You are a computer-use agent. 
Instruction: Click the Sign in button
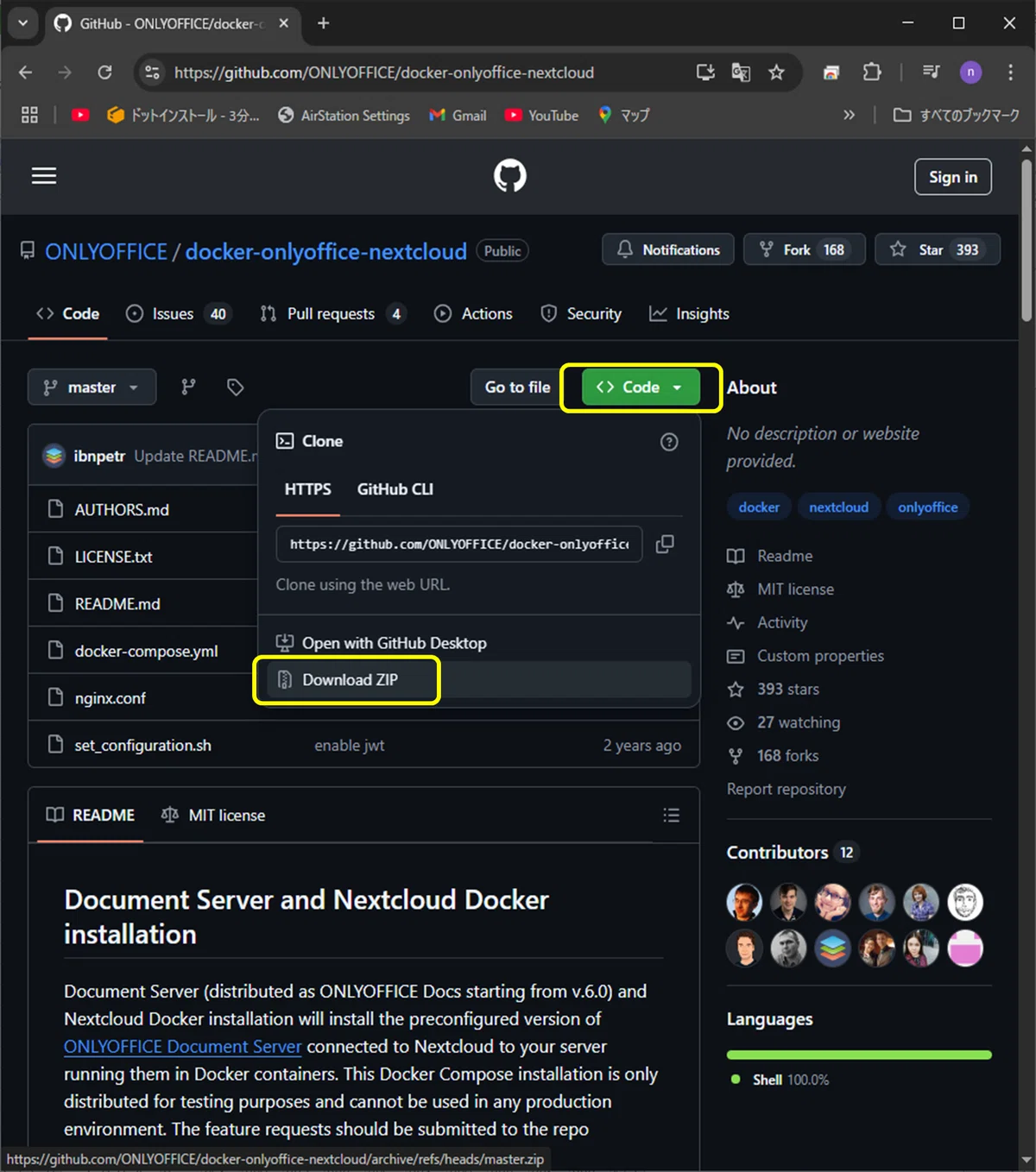pyautogui.click(x=953, y=177)
